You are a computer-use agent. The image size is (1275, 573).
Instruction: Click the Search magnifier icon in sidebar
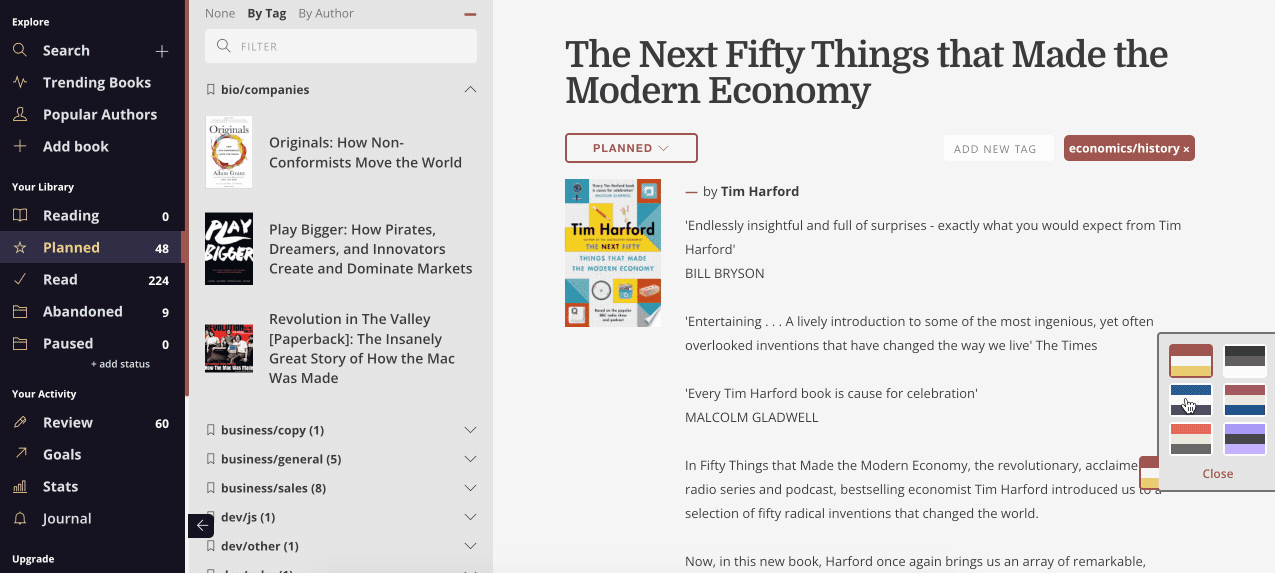click(x=20, y=50)
